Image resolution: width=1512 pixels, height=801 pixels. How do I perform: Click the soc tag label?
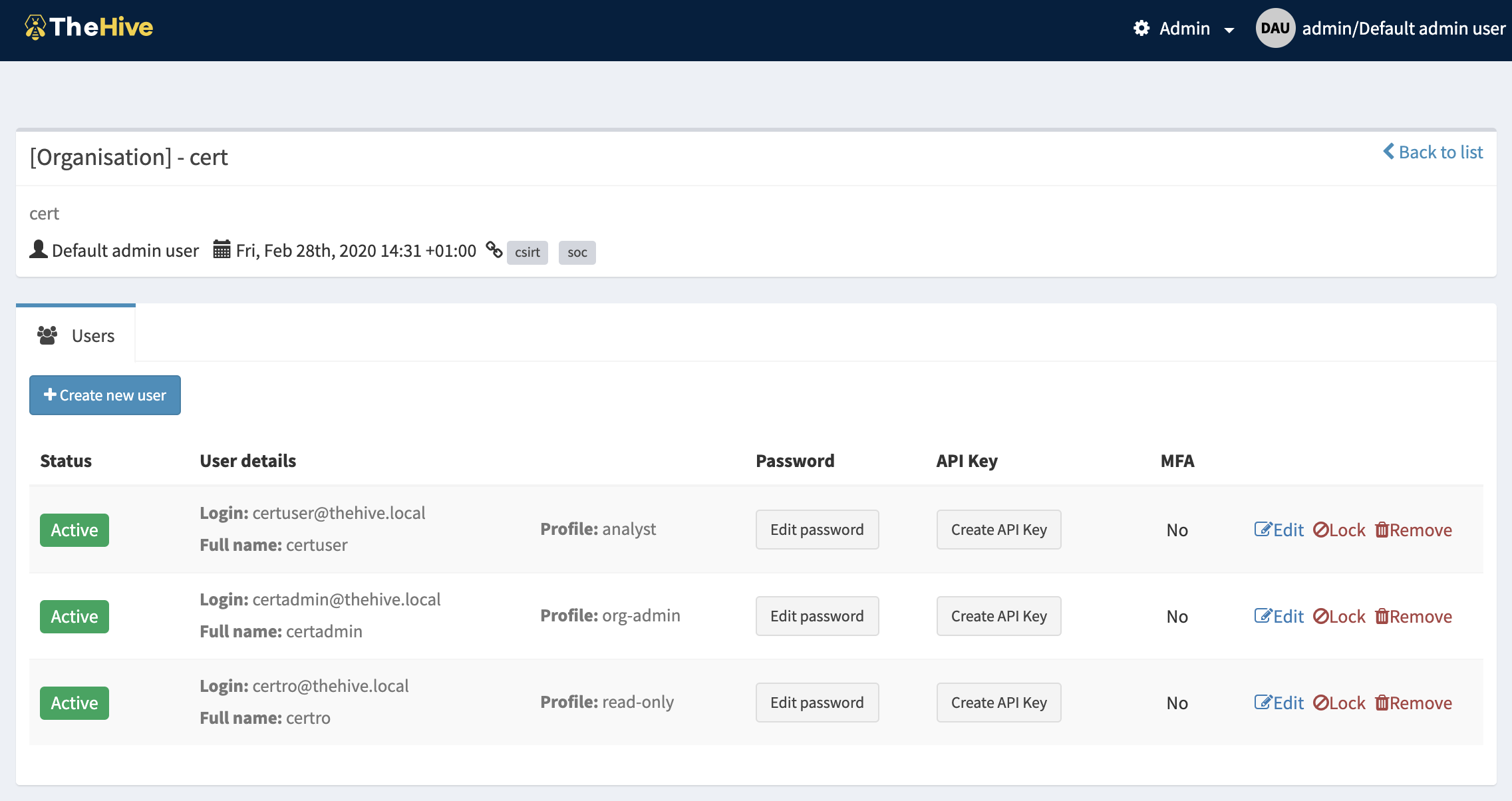576,251
